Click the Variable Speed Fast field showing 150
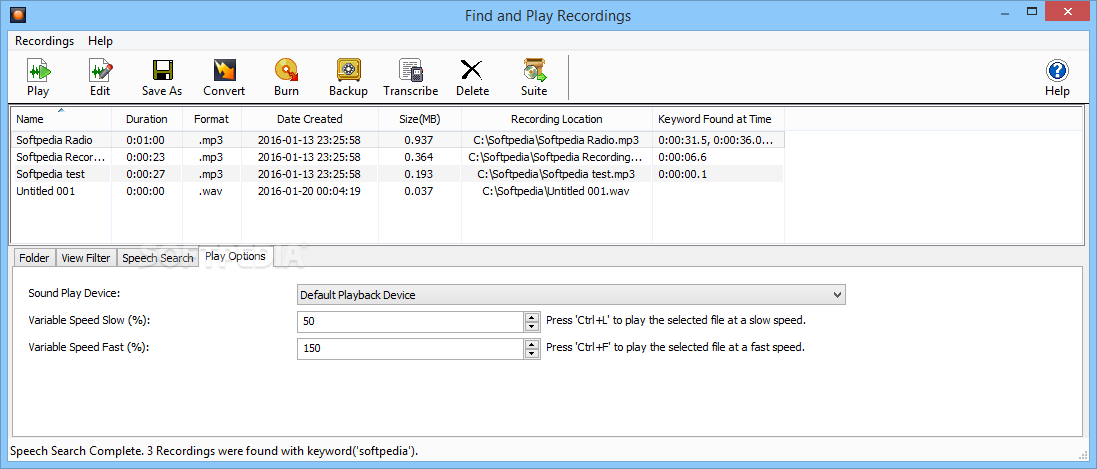The width and height of the screenshot is (1097, 469). click(x=411, y=349)
